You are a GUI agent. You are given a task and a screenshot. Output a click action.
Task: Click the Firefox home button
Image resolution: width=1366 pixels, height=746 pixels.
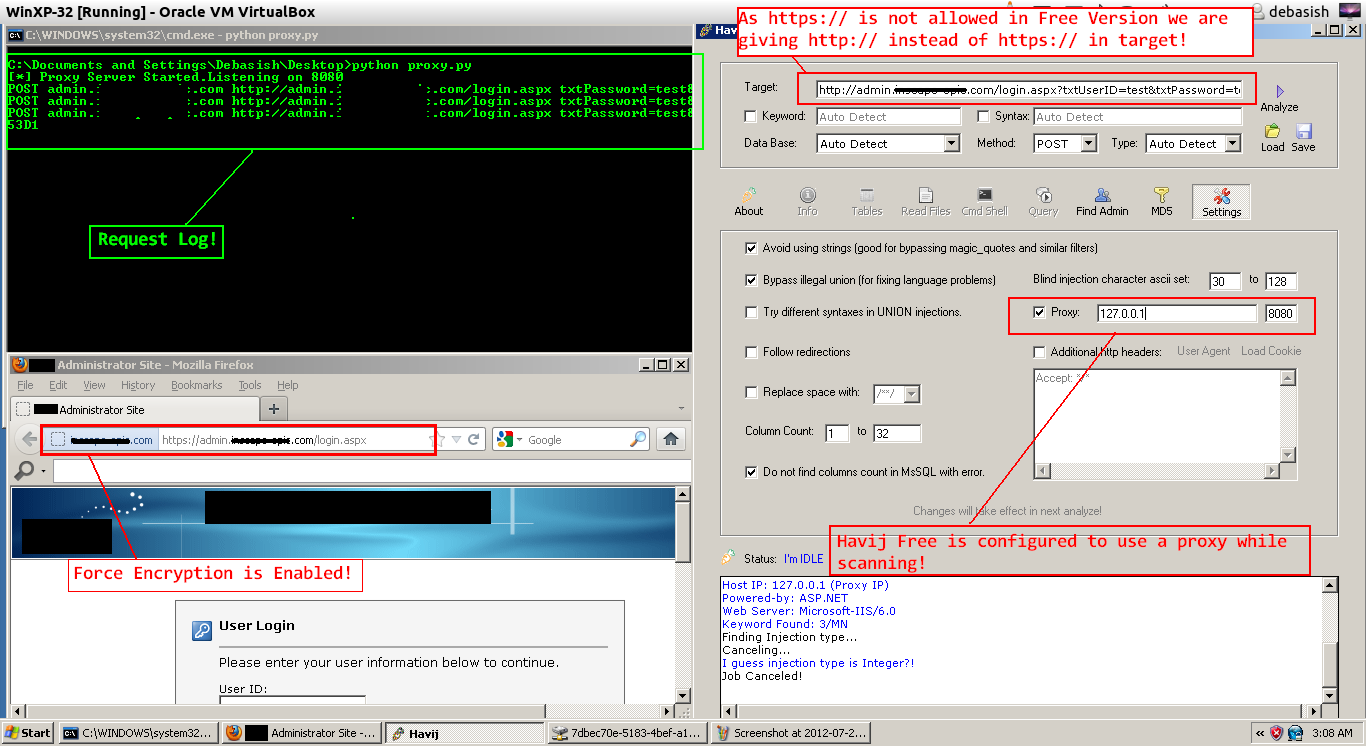click(671, 439)
